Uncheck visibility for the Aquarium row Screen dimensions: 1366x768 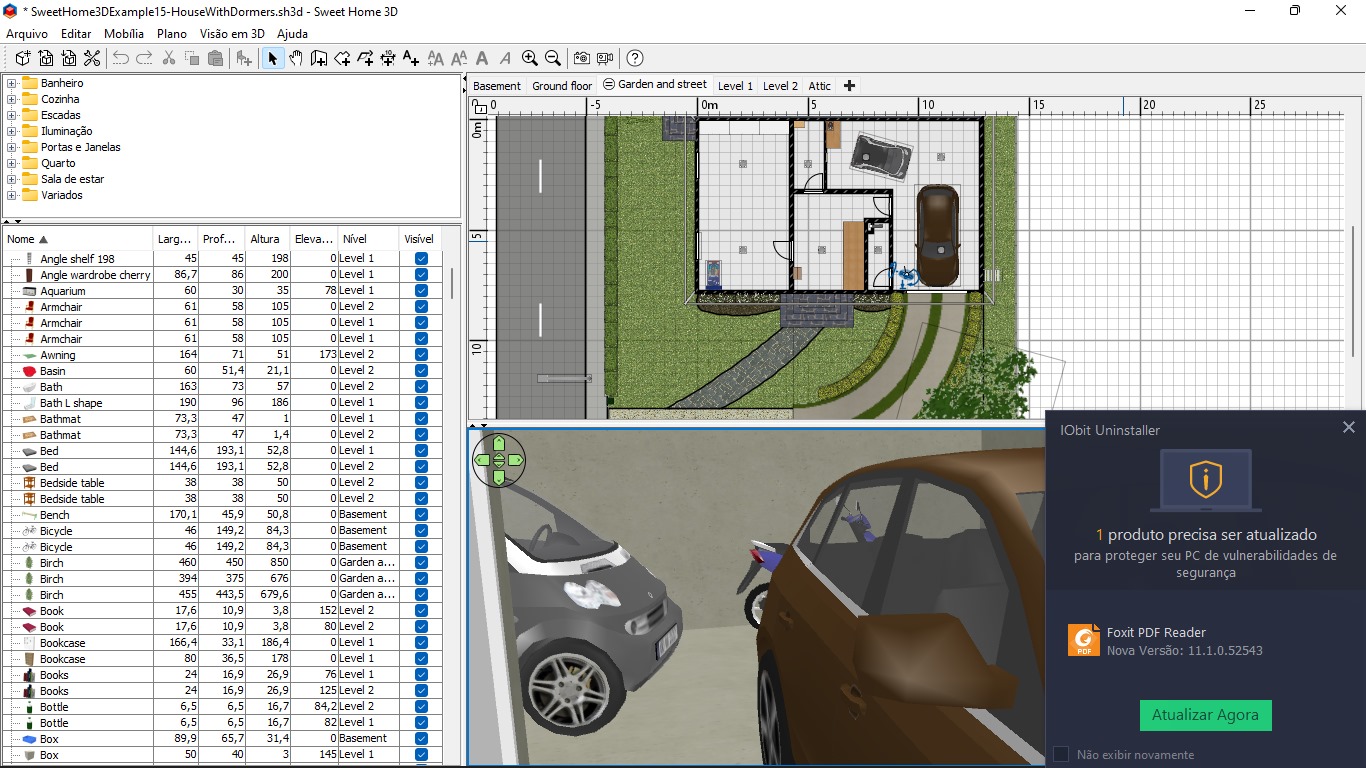421,291
